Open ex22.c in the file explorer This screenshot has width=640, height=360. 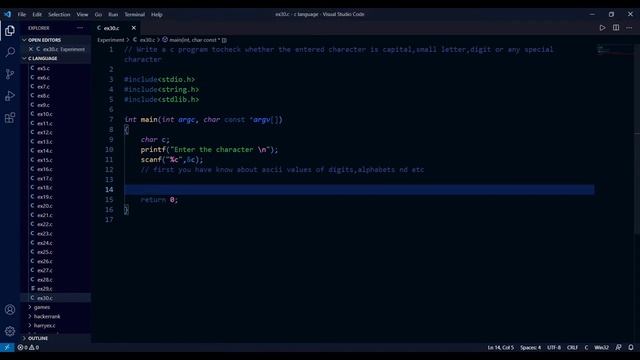coord(44,224)
